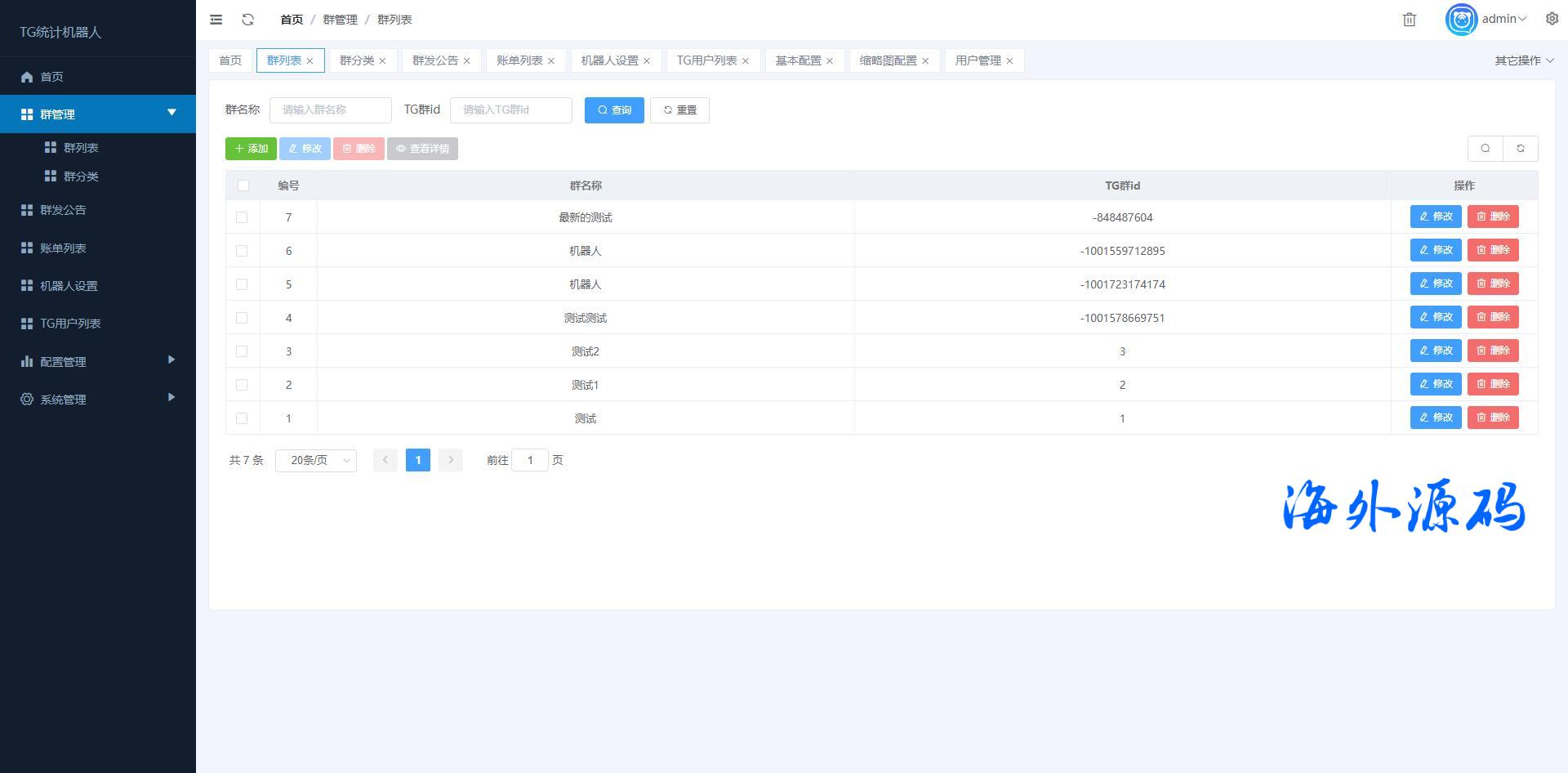Viewport: 1568px width, 773px height.
Task: Open the 20条/页 page size dropdown
Action: (x=316, y=461)
